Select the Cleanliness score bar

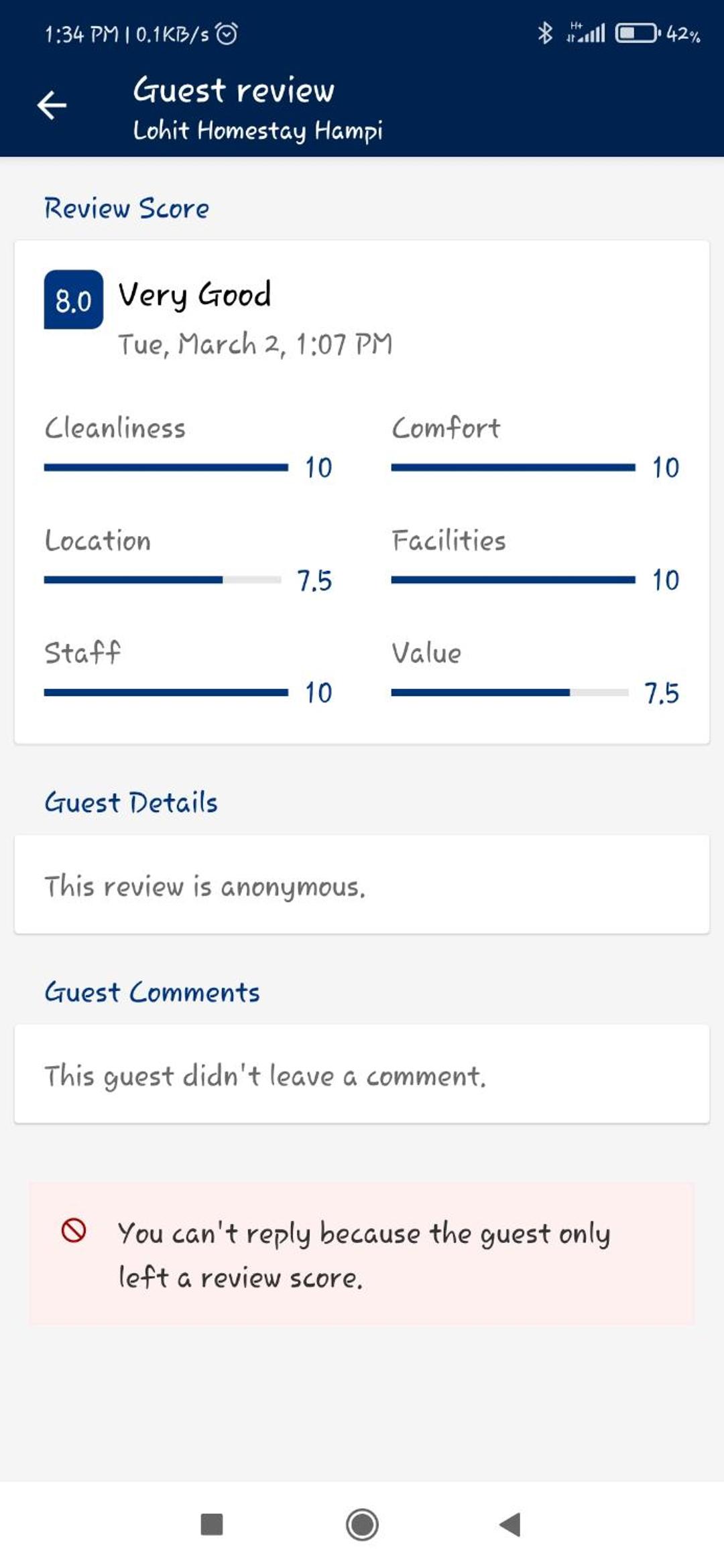166,467
